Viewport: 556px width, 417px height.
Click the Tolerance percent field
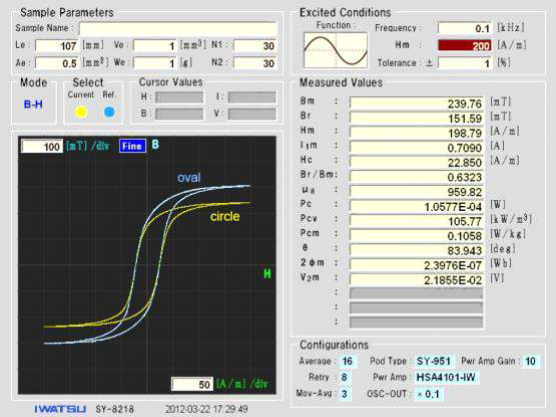click(x=465, y=63)
